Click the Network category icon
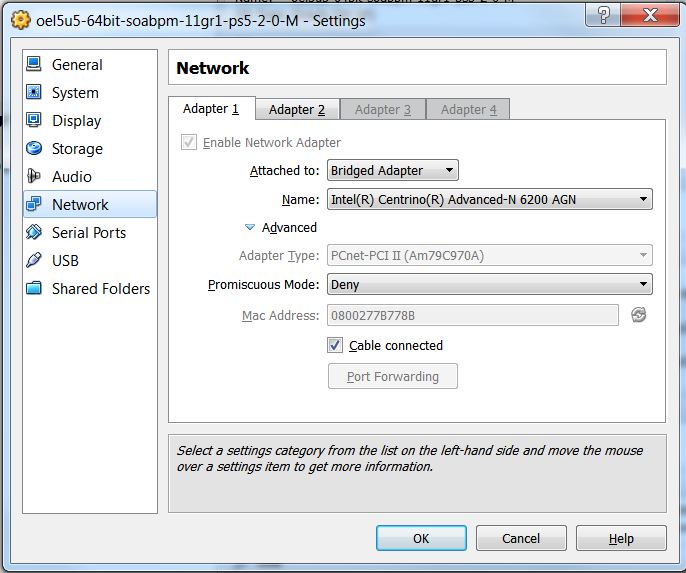Screen dimensions: 686x573 [34, 204]
